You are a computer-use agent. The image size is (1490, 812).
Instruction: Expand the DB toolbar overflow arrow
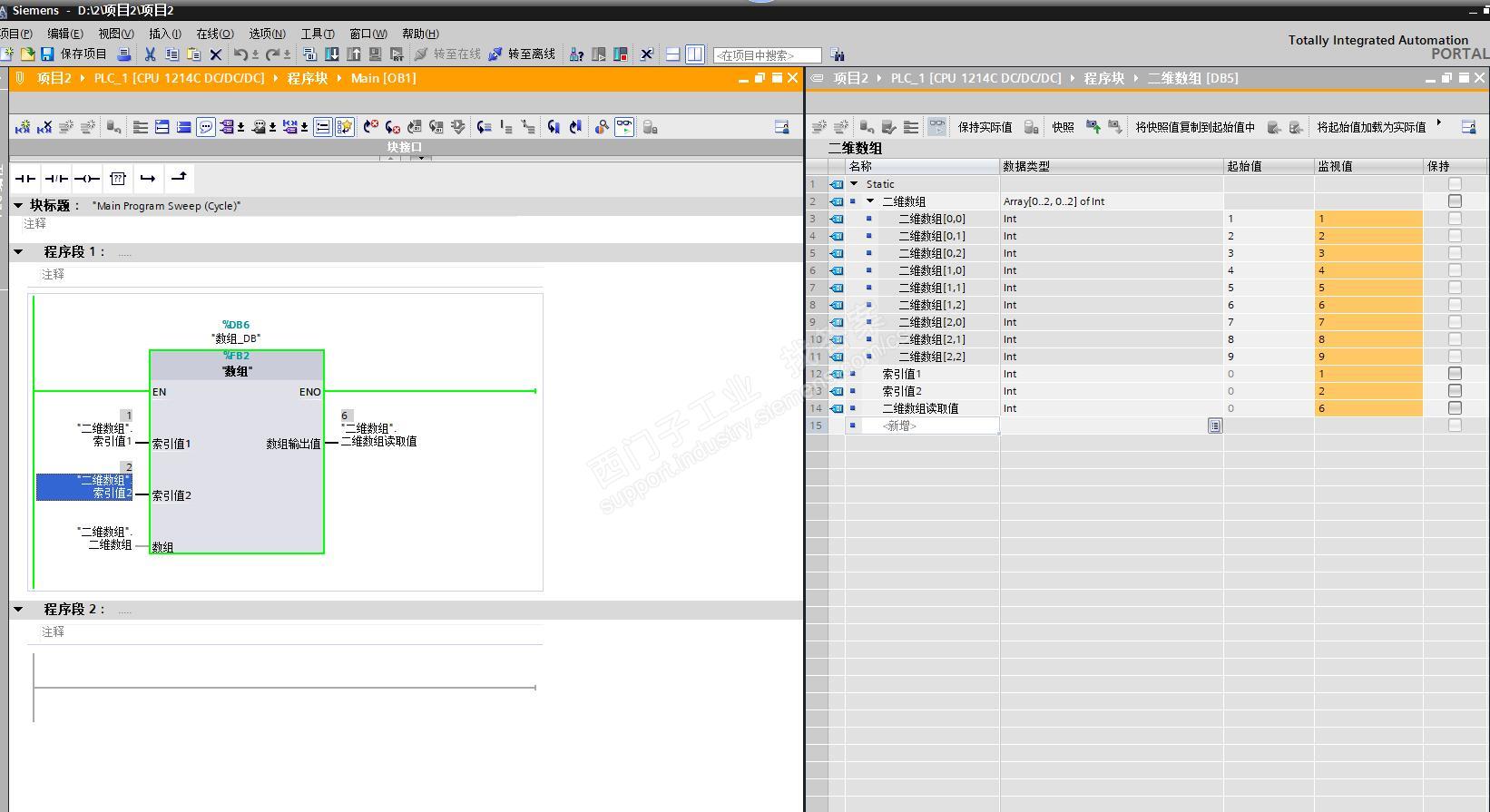click(x=1439, y=122)
